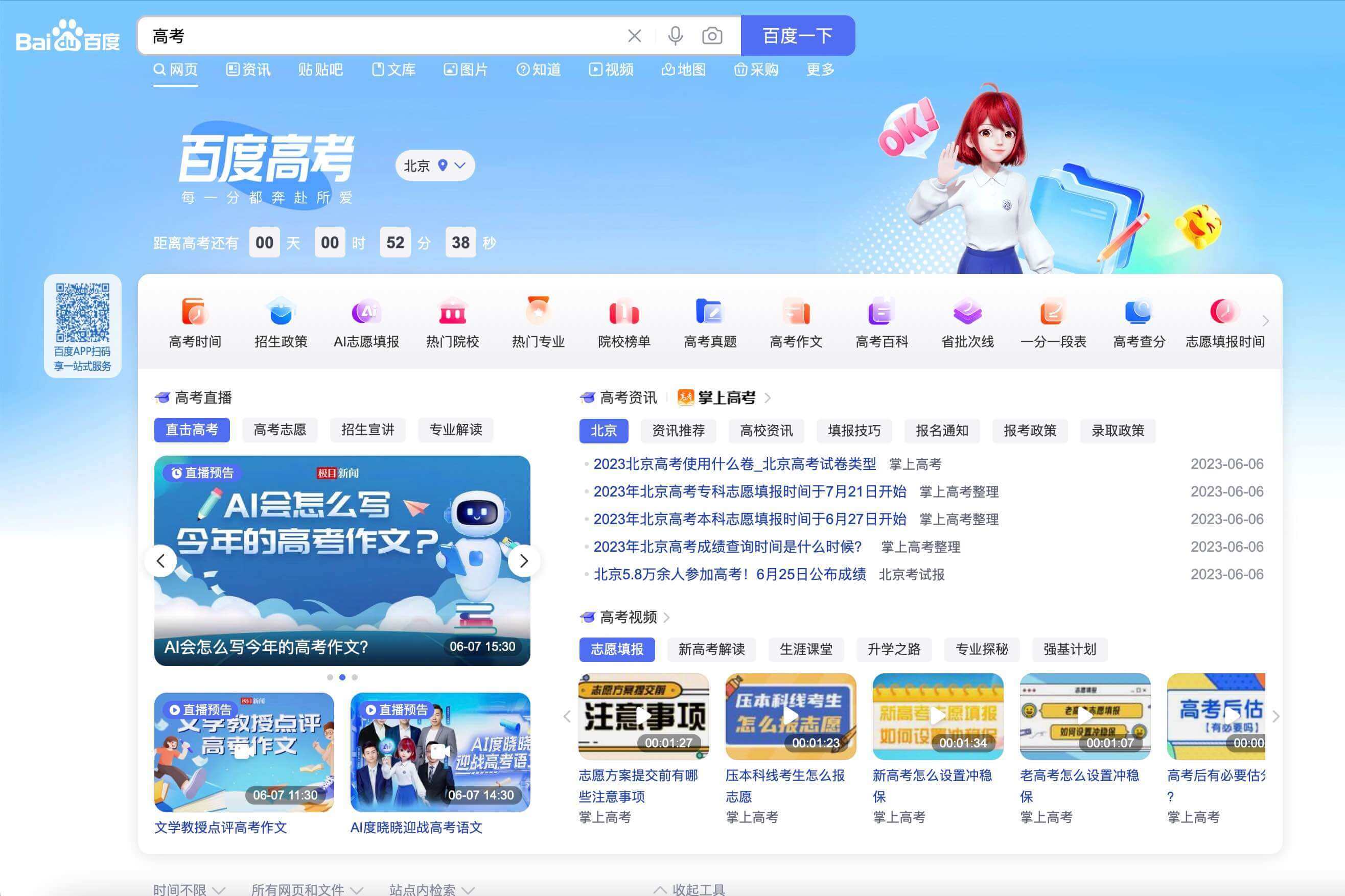Expand the 更多 search categories
This screenshot has height=896, width=1345.
(x=820, y=69)
